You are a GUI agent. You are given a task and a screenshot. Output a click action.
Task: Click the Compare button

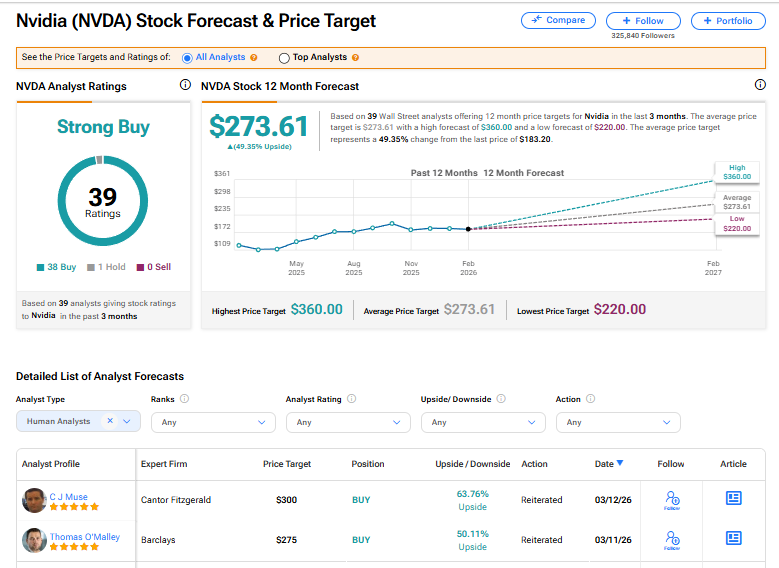tap(558, 20)
